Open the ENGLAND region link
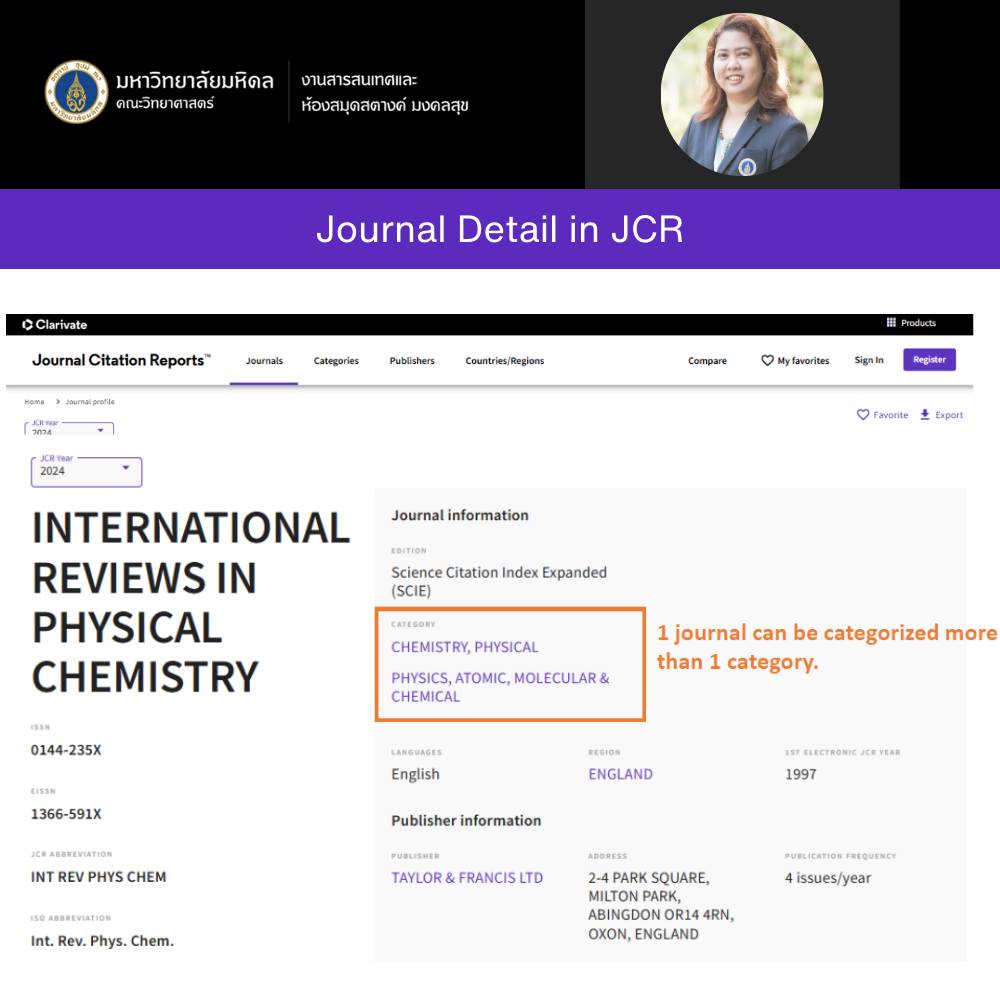 tap(620, 774)
